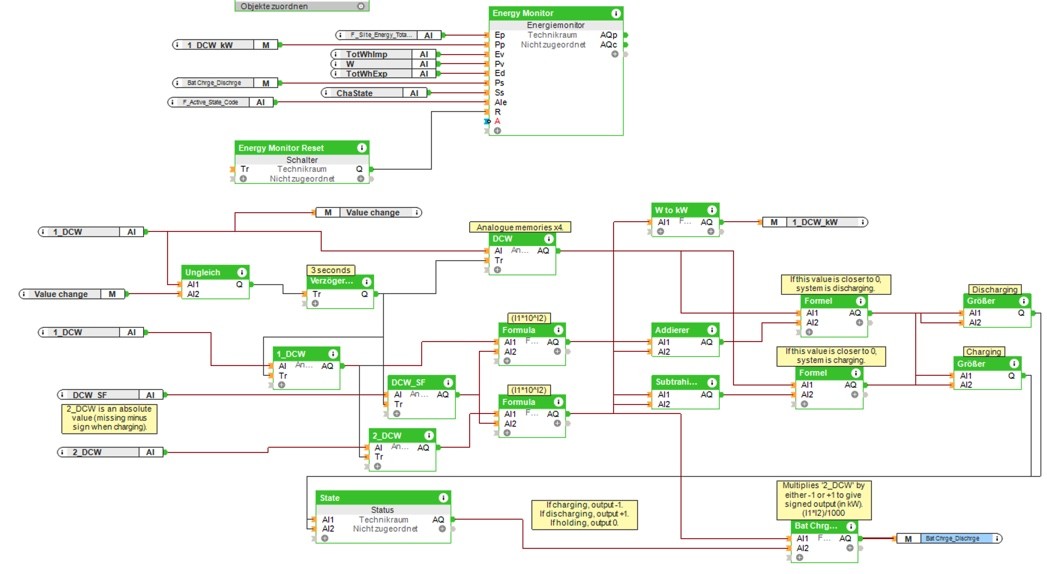Select the Addierer block title
Image resolution: width=1047 pixels, height=574 pixels.
click(x=672, y=330)
